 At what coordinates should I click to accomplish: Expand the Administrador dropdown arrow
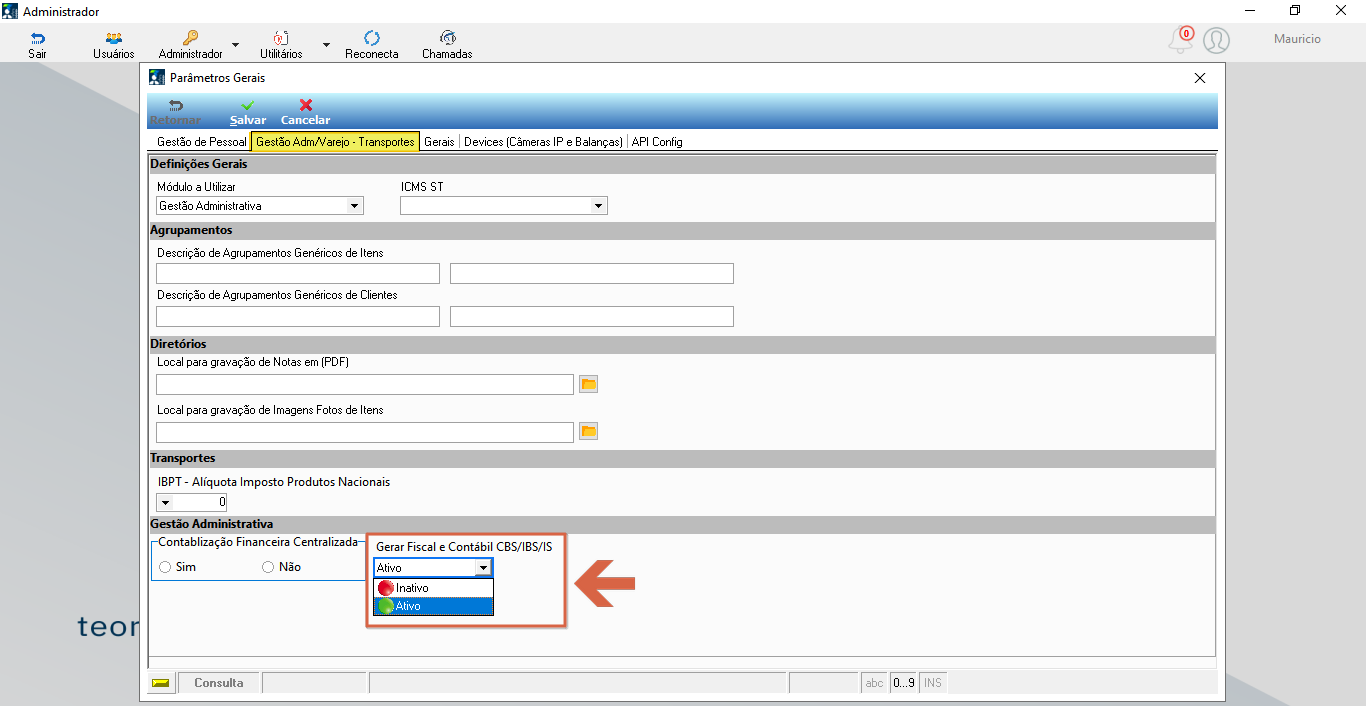[x=235, y=45]
